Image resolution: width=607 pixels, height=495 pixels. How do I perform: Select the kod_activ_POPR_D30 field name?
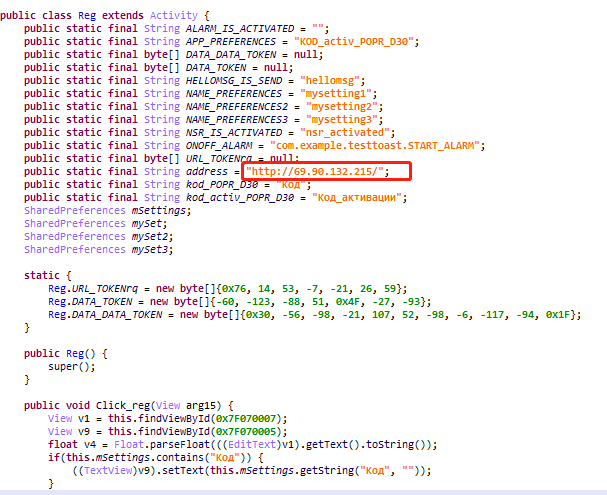(x=240, y=197)
